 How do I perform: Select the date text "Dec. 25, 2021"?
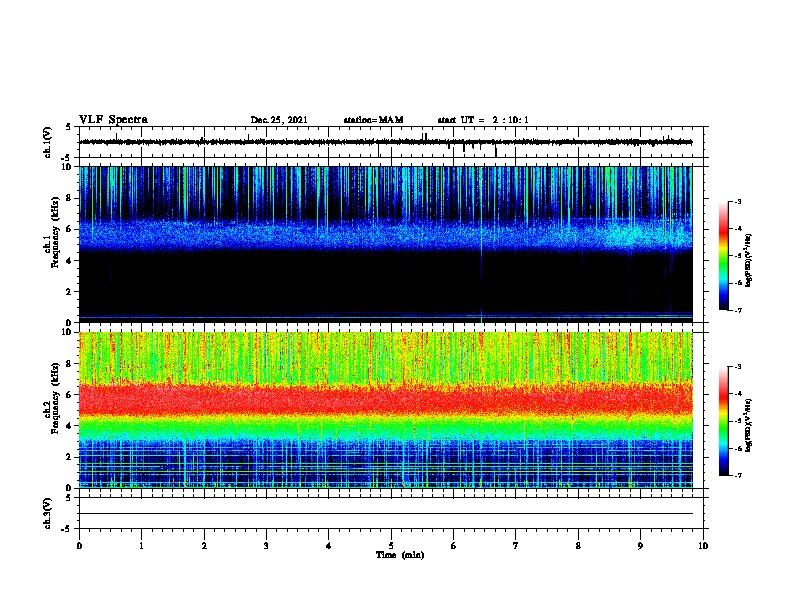point(279,120)
